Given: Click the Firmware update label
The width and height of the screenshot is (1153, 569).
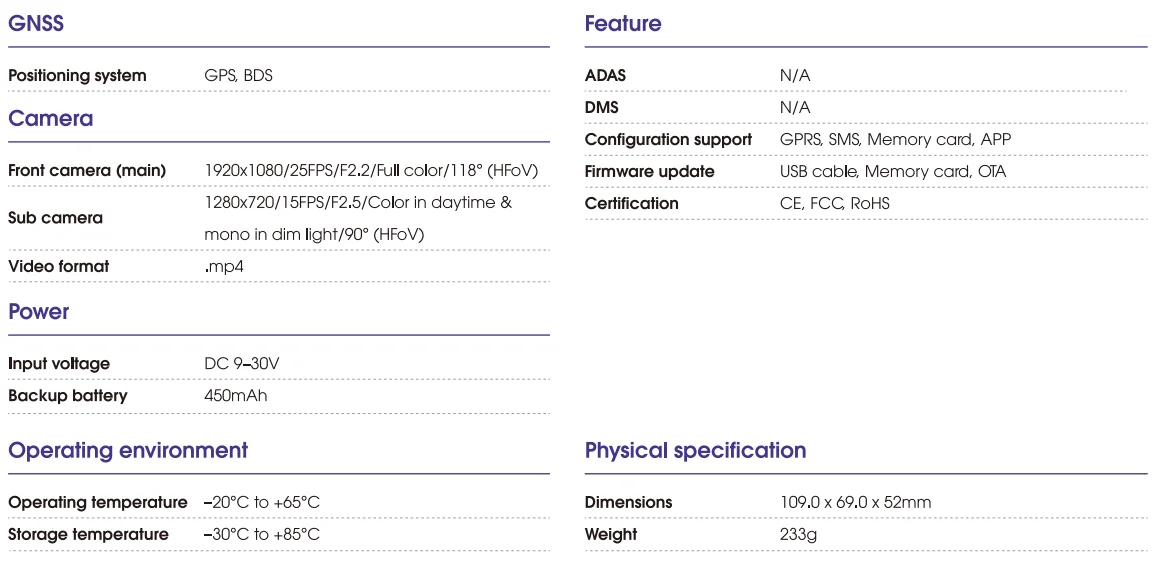Looking at the screenshot, I should coord(649,171).
